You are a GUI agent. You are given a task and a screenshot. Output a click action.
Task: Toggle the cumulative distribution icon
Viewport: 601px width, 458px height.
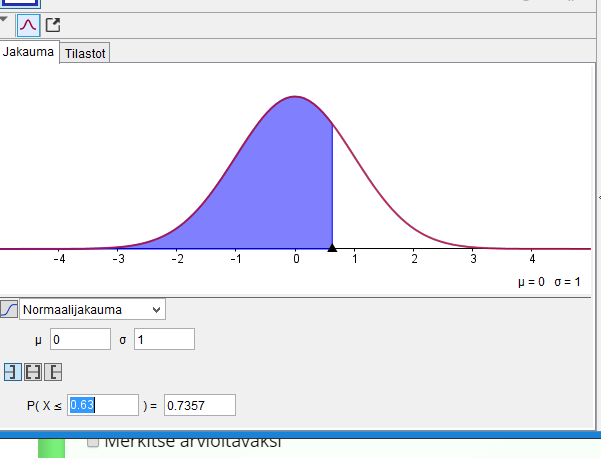(9, 310)
